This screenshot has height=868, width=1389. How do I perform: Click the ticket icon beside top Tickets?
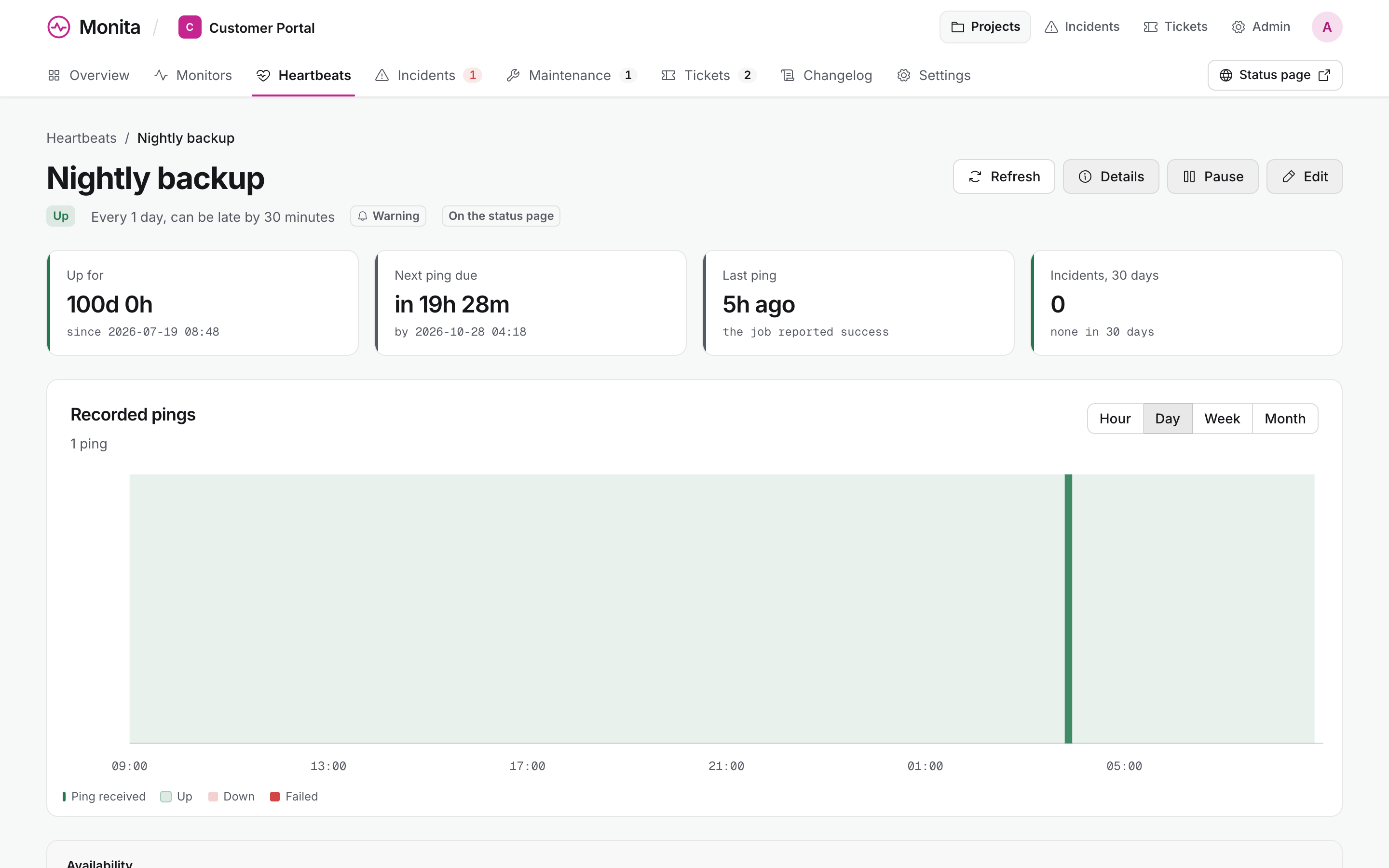(1150, 27)
